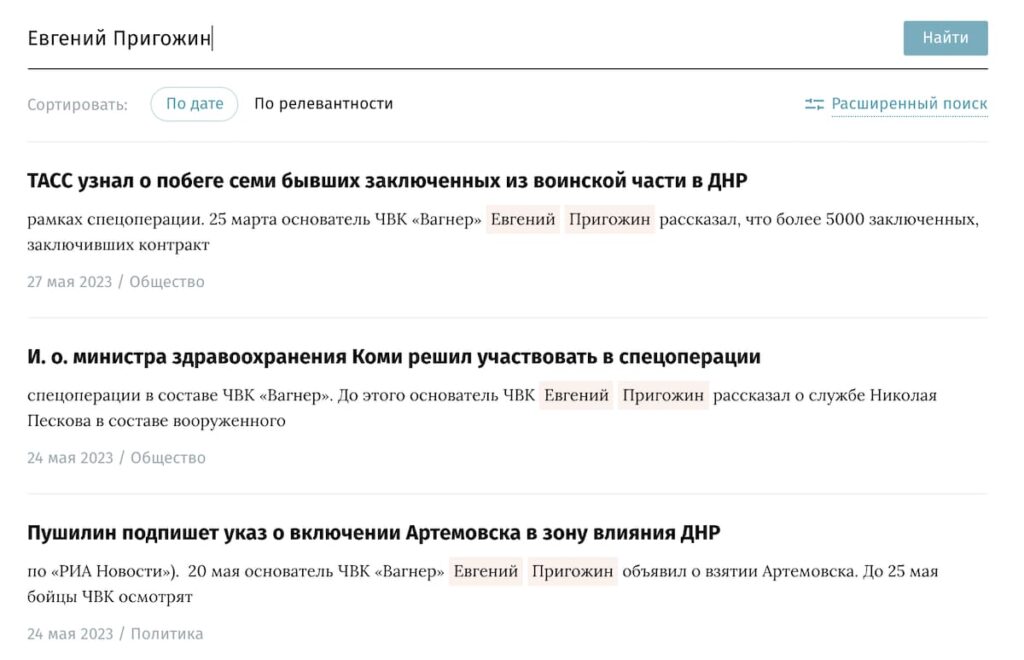The width and height of the screenshot is (1024, 660).
Task: Click the Сортировать label
Action: 77,104
